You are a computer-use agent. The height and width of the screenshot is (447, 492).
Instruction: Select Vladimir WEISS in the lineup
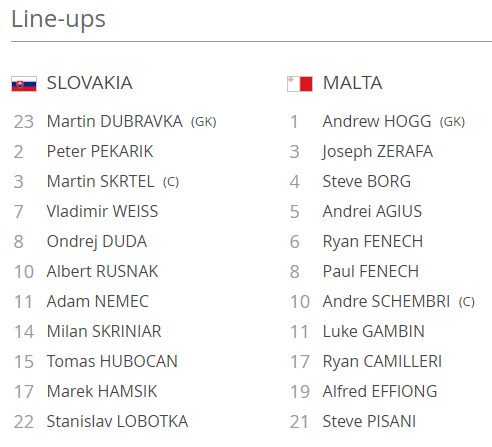point(102,211)
